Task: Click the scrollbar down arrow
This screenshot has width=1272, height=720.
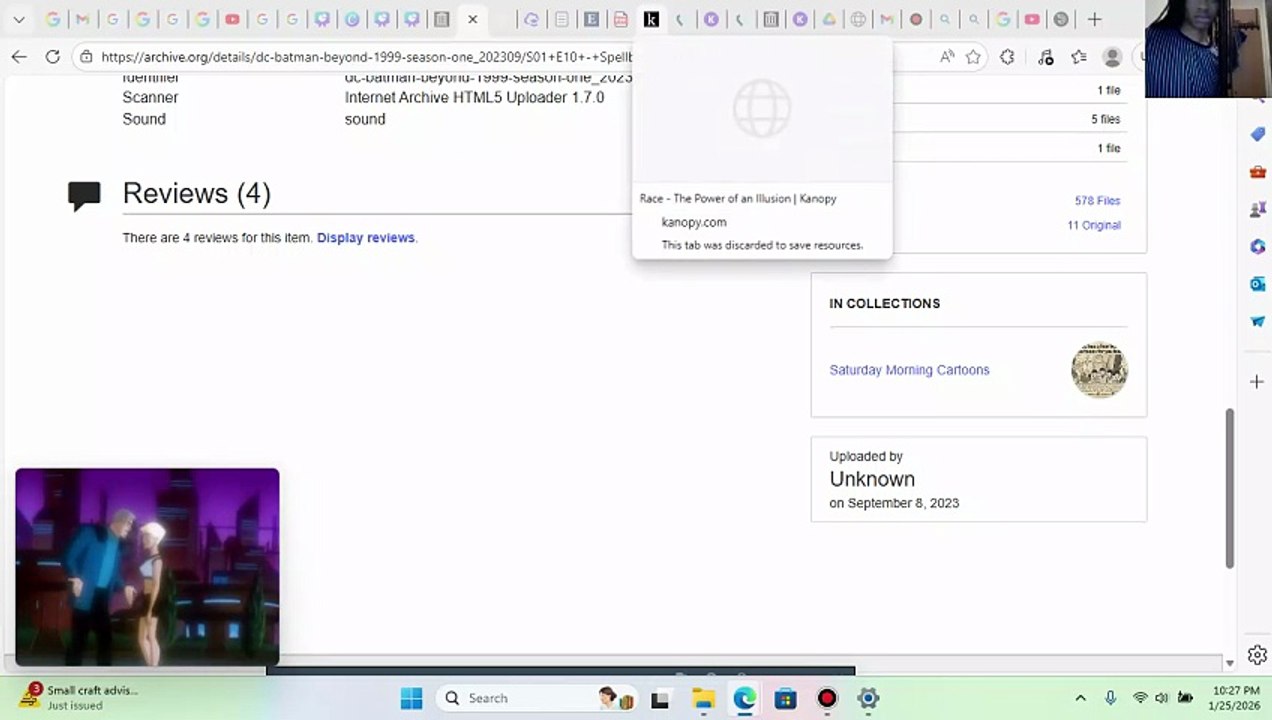Action: 1230,663
